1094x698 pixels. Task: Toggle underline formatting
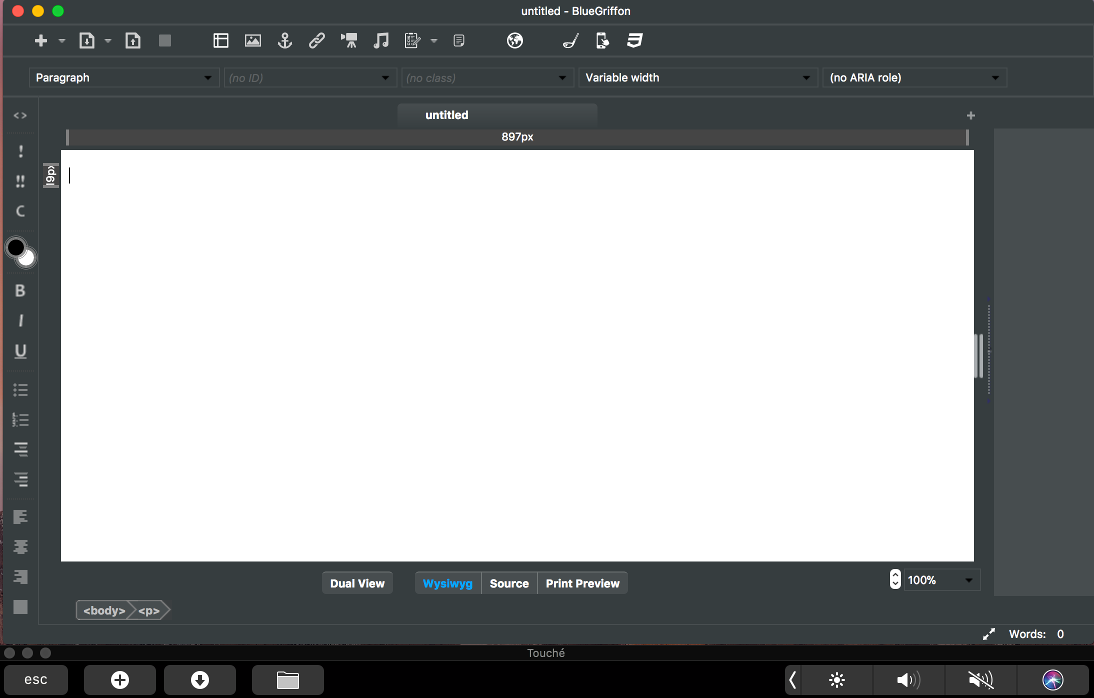click(20, 350)
